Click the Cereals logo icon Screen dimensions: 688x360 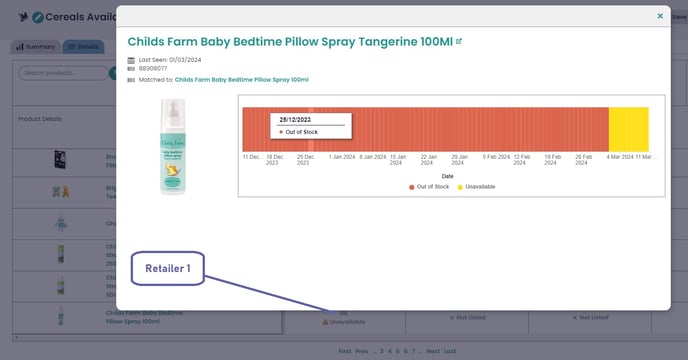click(38, 18)
